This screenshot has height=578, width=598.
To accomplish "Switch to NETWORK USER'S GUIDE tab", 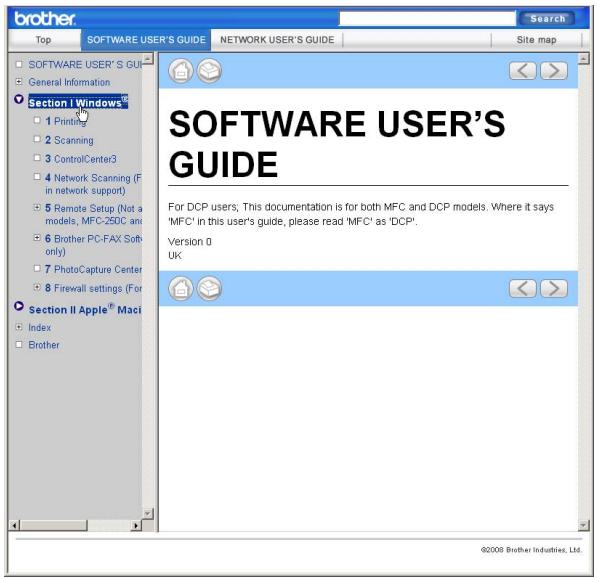I will 277,40.
